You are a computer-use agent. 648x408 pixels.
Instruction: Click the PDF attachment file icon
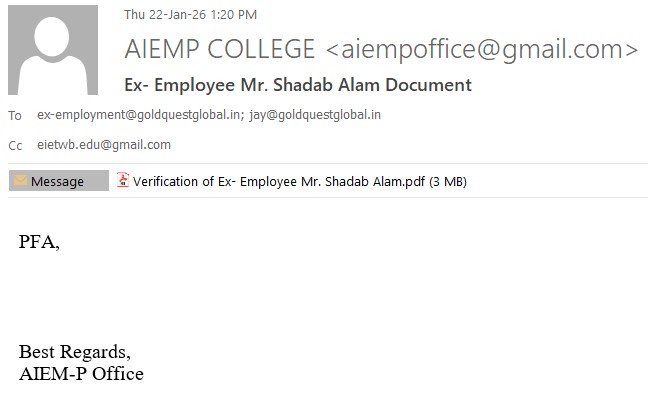123,181
